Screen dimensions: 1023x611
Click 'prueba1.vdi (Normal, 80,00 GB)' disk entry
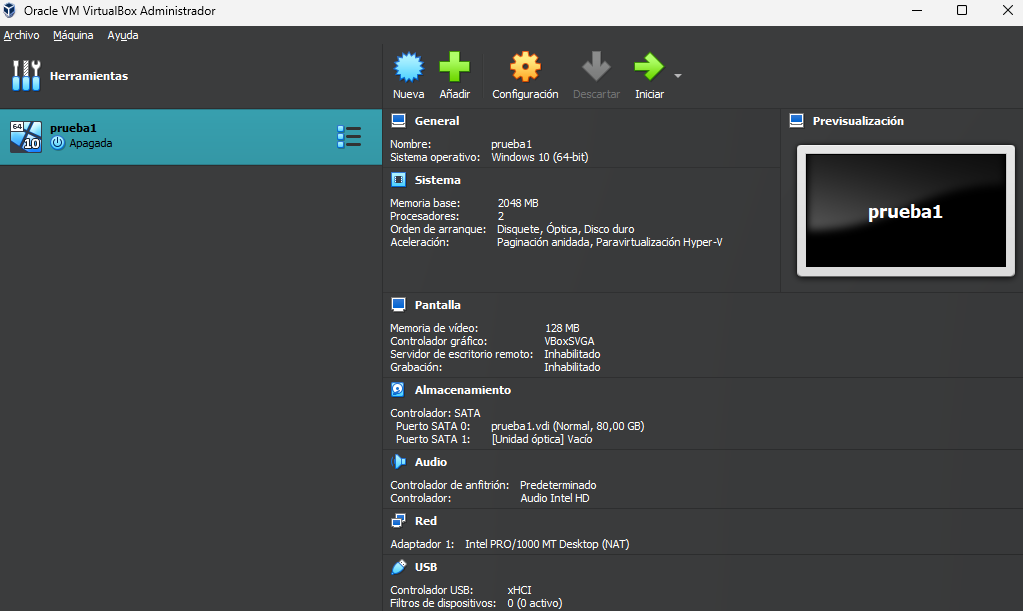tap(568, 426)
